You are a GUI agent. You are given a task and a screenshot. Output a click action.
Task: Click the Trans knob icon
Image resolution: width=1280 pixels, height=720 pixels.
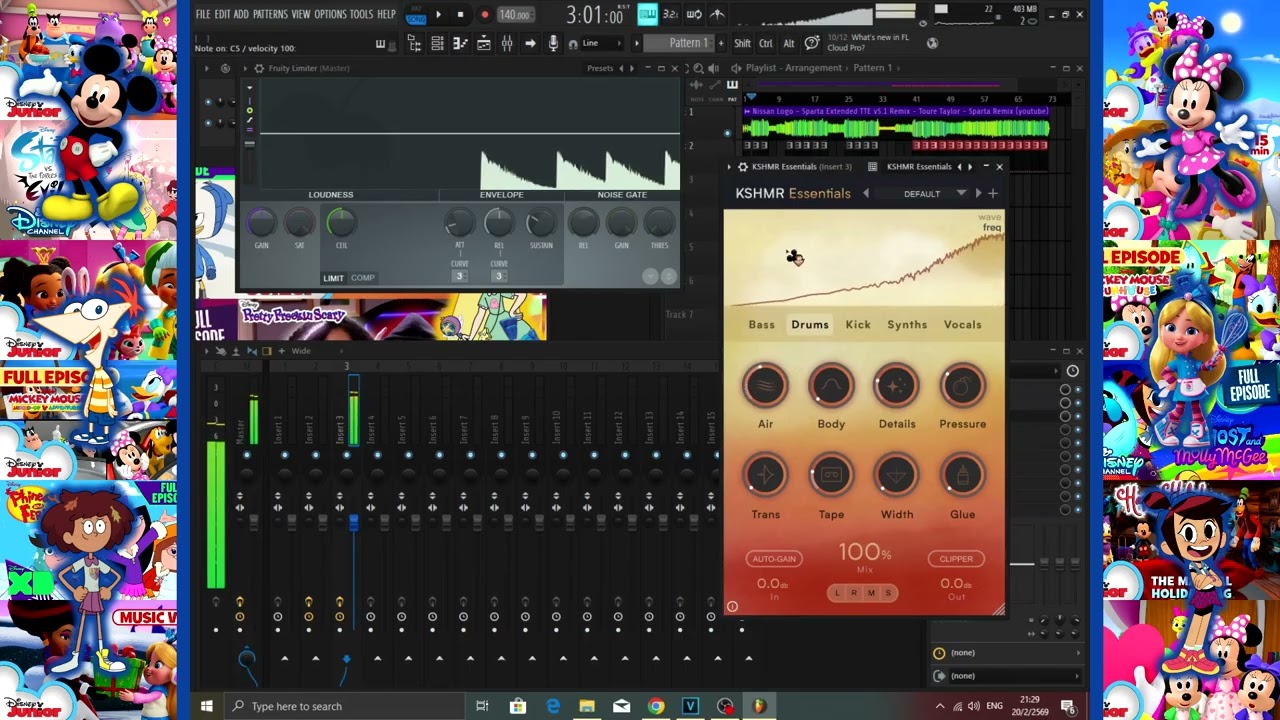coord(765,476)
